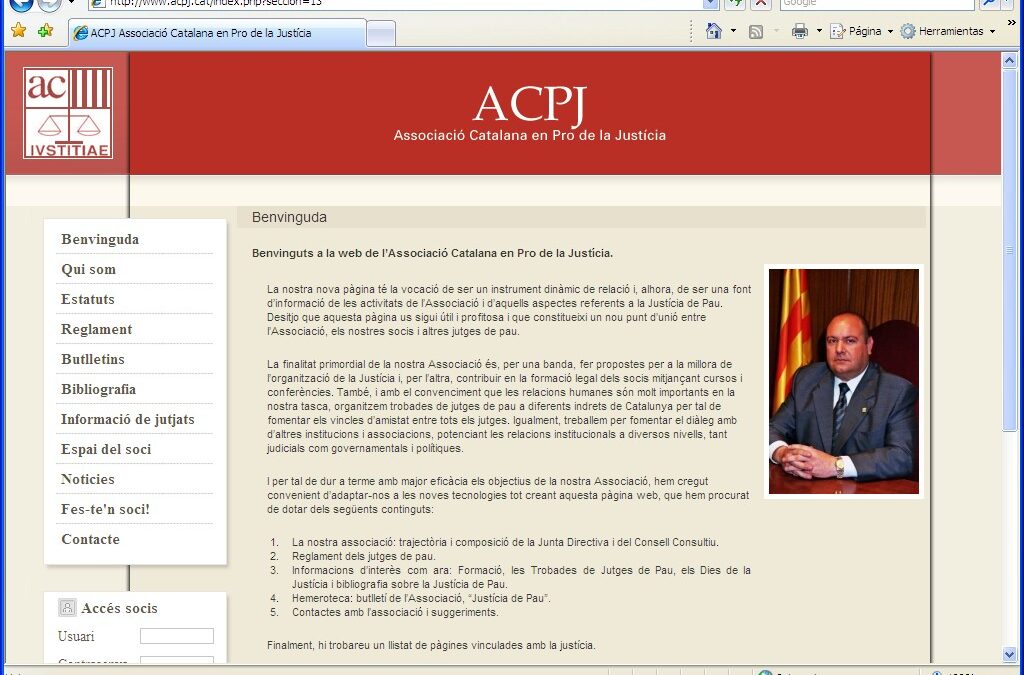
Task: Open the Favorites Center star icon
Action: (x=17, y=30)
